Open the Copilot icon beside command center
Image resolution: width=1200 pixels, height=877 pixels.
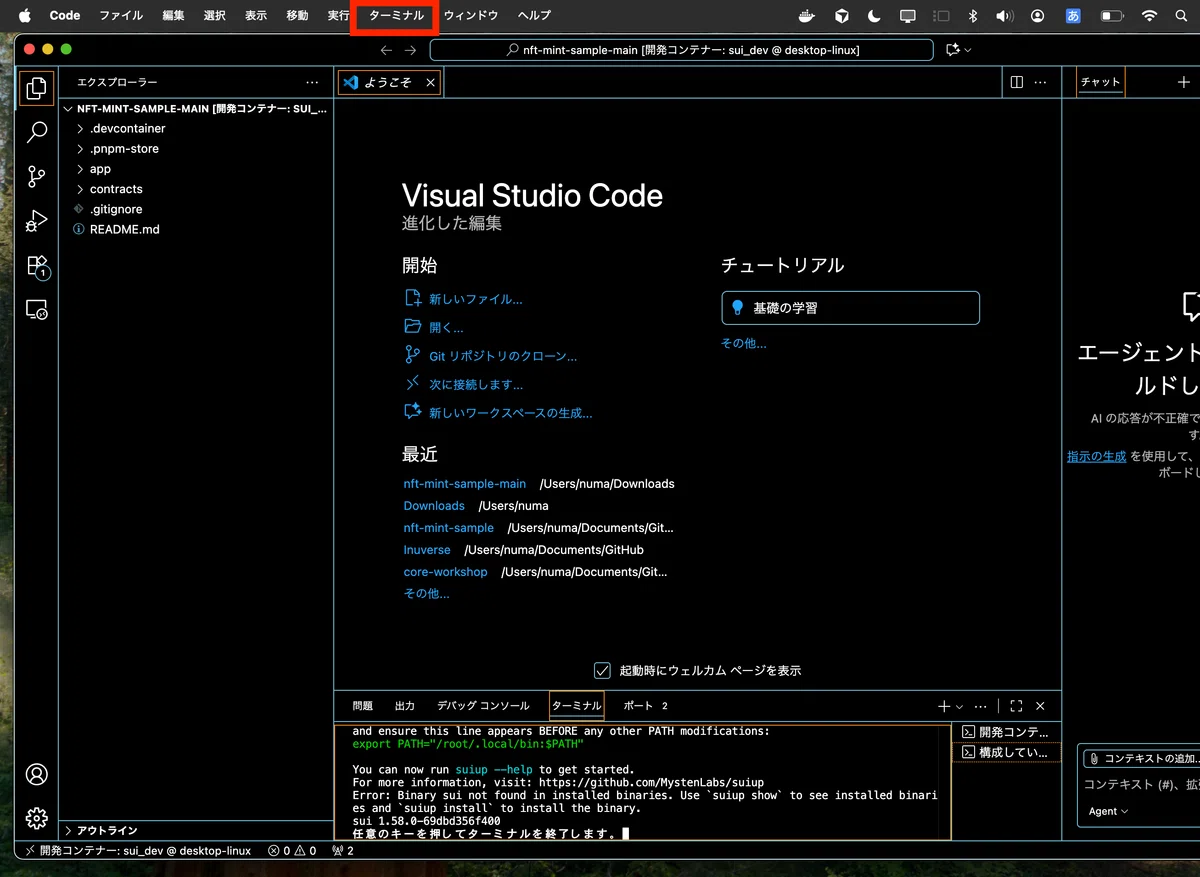[x=951, y=50]
